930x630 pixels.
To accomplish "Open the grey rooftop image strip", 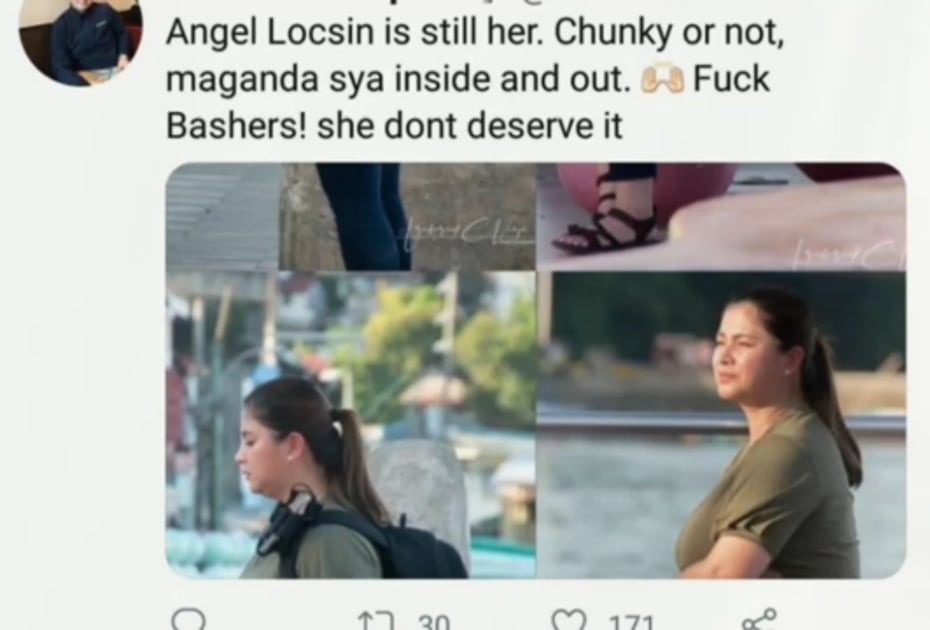I will click(222, 217).
